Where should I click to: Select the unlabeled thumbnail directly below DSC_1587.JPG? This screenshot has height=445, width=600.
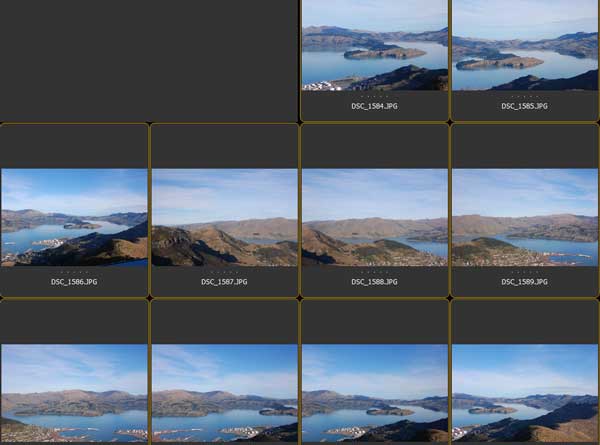[225, 393]
